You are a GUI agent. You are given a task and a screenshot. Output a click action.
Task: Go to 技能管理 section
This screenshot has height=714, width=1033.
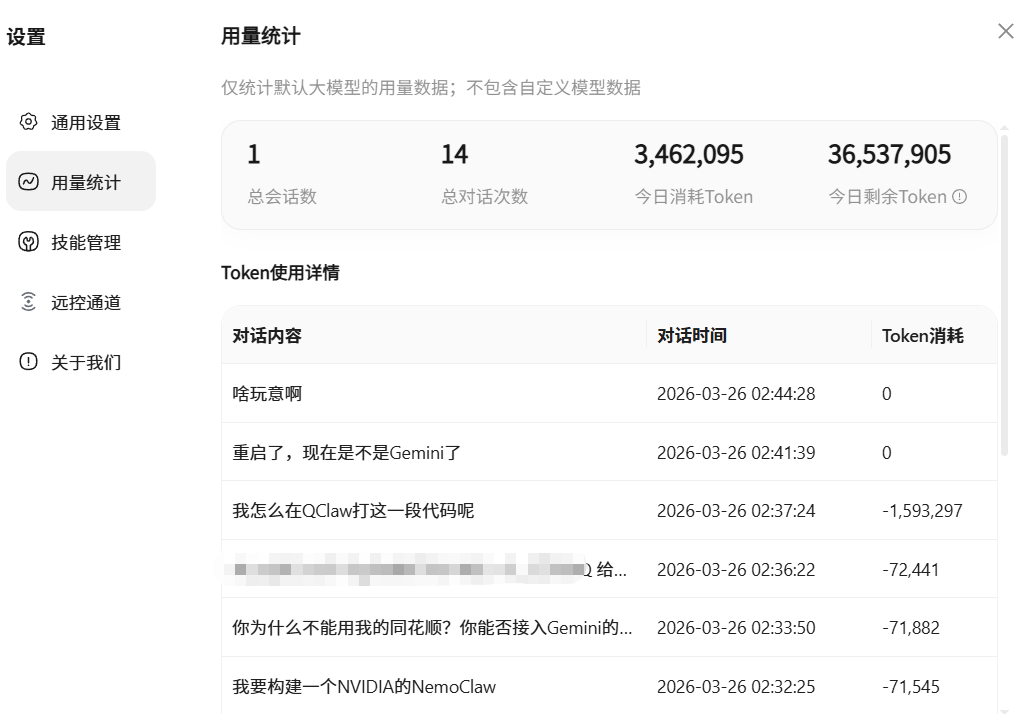(81, 242)
